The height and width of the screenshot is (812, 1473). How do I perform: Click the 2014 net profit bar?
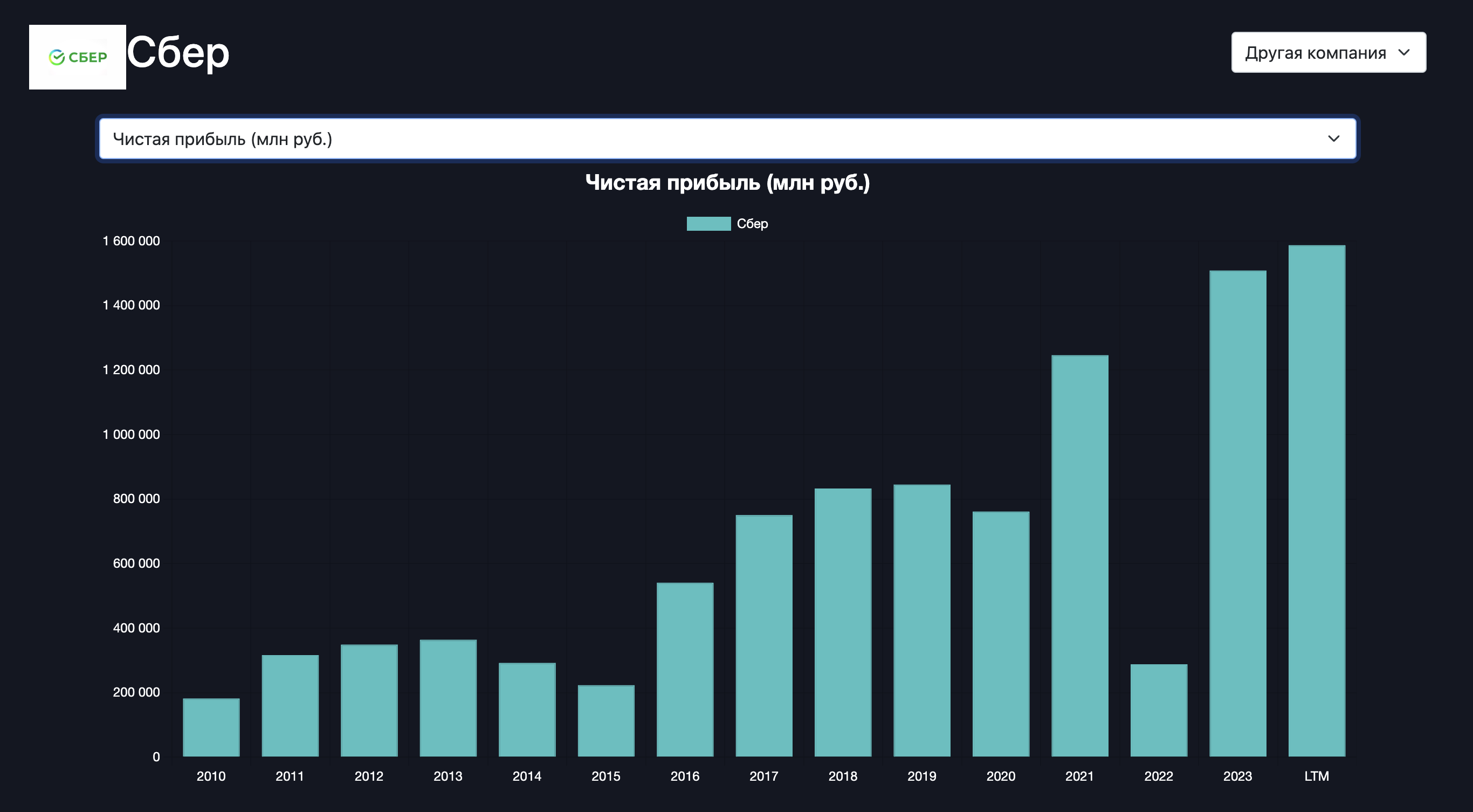(x=527, y=710)
